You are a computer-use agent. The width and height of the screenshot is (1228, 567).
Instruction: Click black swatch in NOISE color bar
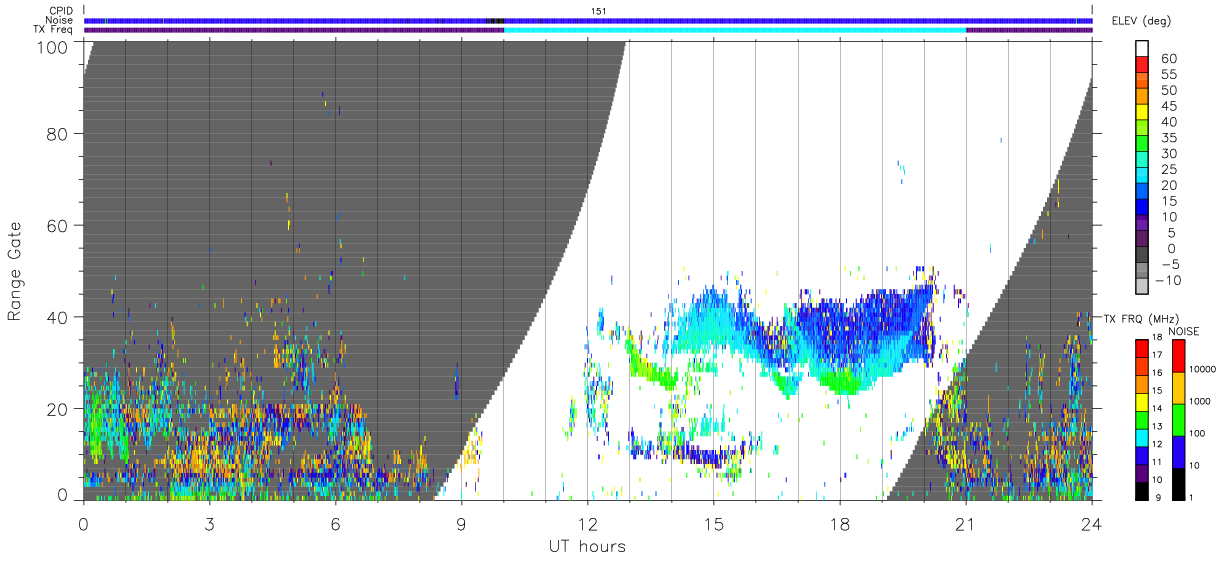pyautogui.click(x=1179, y=483)
